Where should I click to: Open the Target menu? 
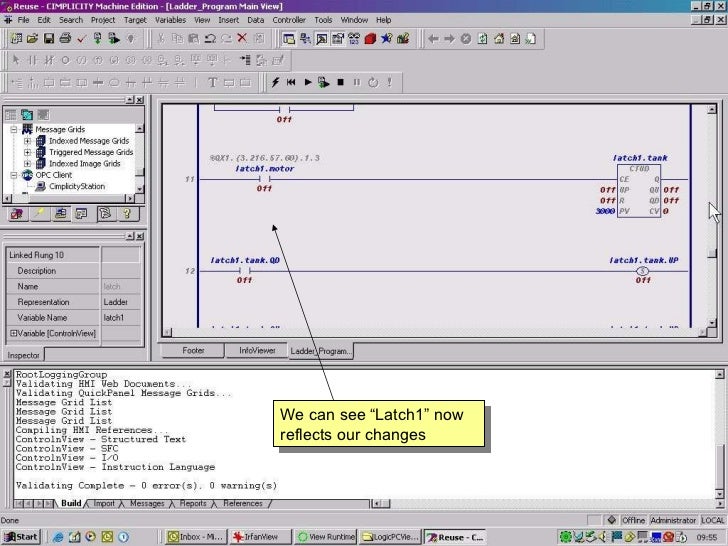click(135, 20)
